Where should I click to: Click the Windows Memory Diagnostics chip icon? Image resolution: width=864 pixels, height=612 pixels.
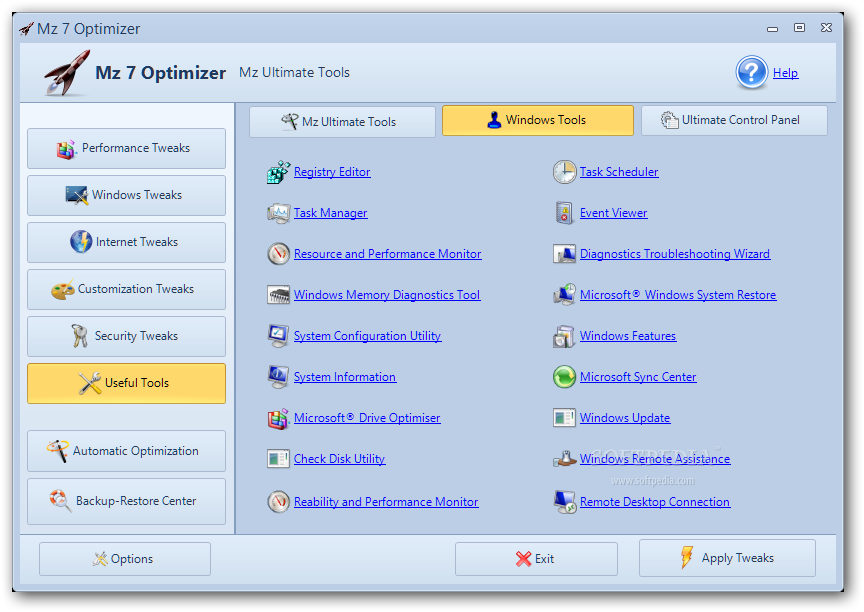click(x=278, y=295)
